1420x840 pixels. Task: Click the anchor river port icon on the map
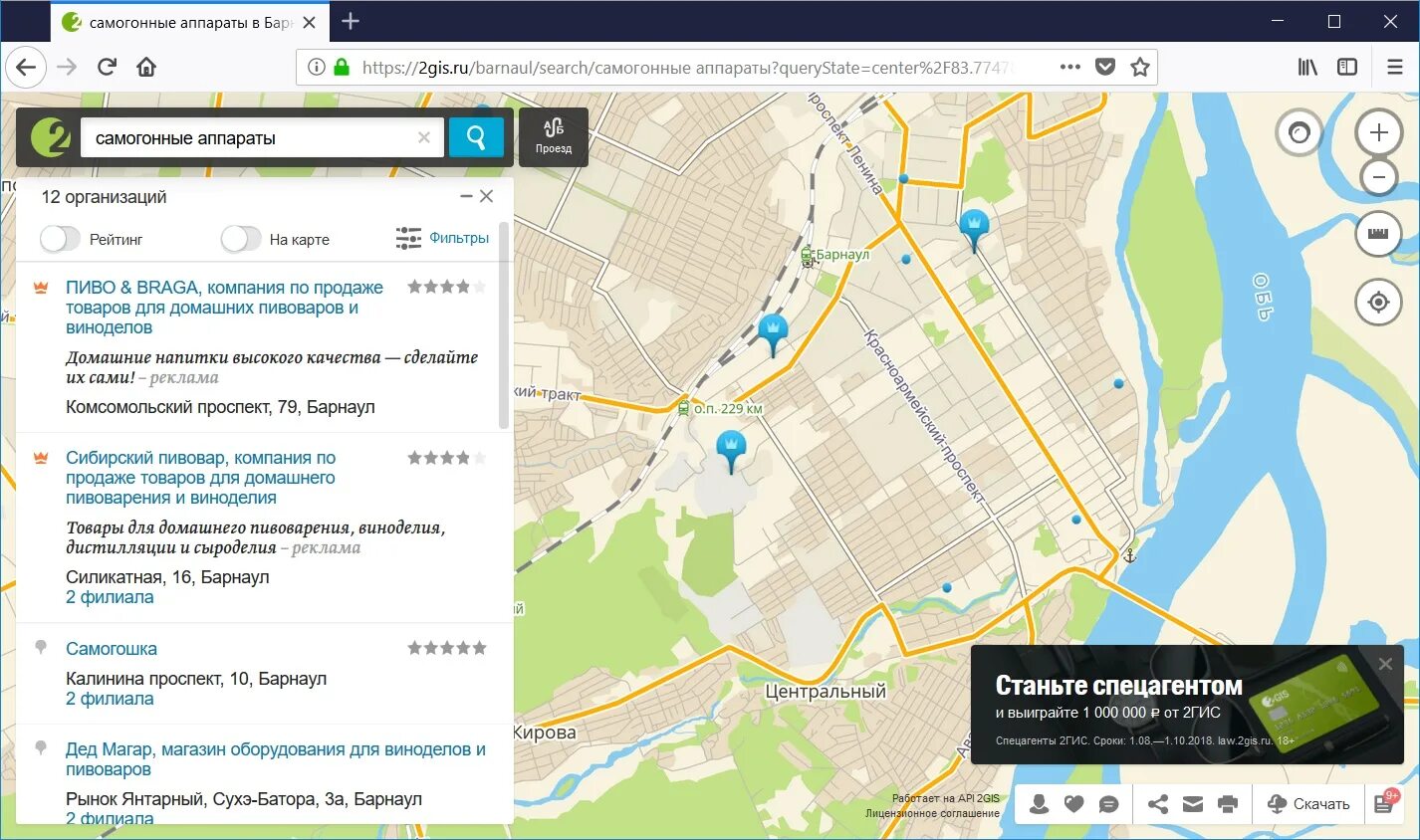click(1129, 555)
